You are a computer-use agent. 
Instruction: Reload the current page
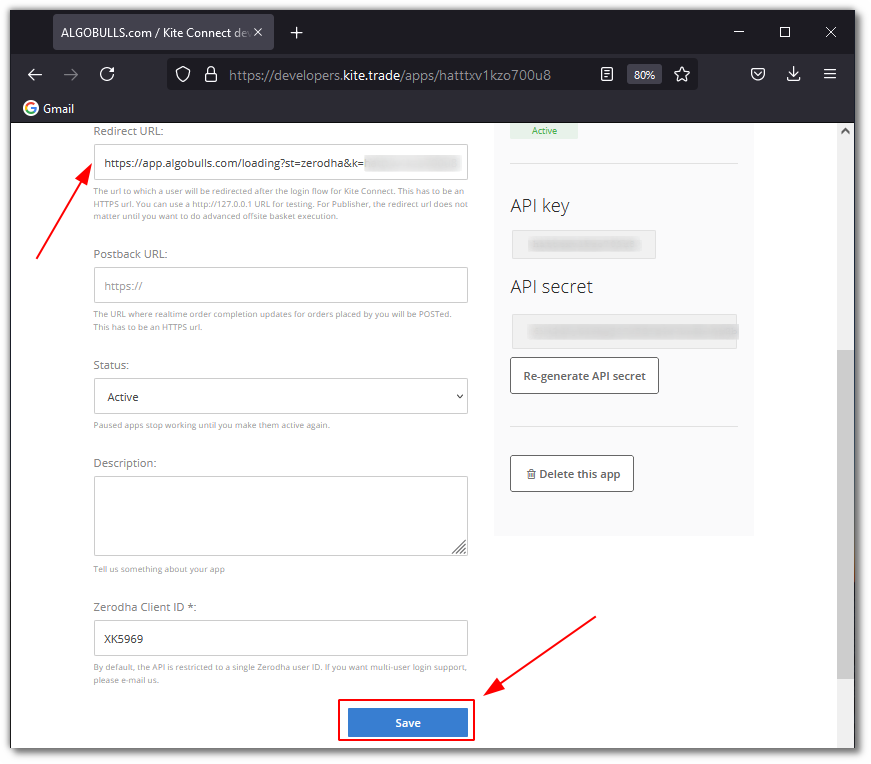click(107, 74)
